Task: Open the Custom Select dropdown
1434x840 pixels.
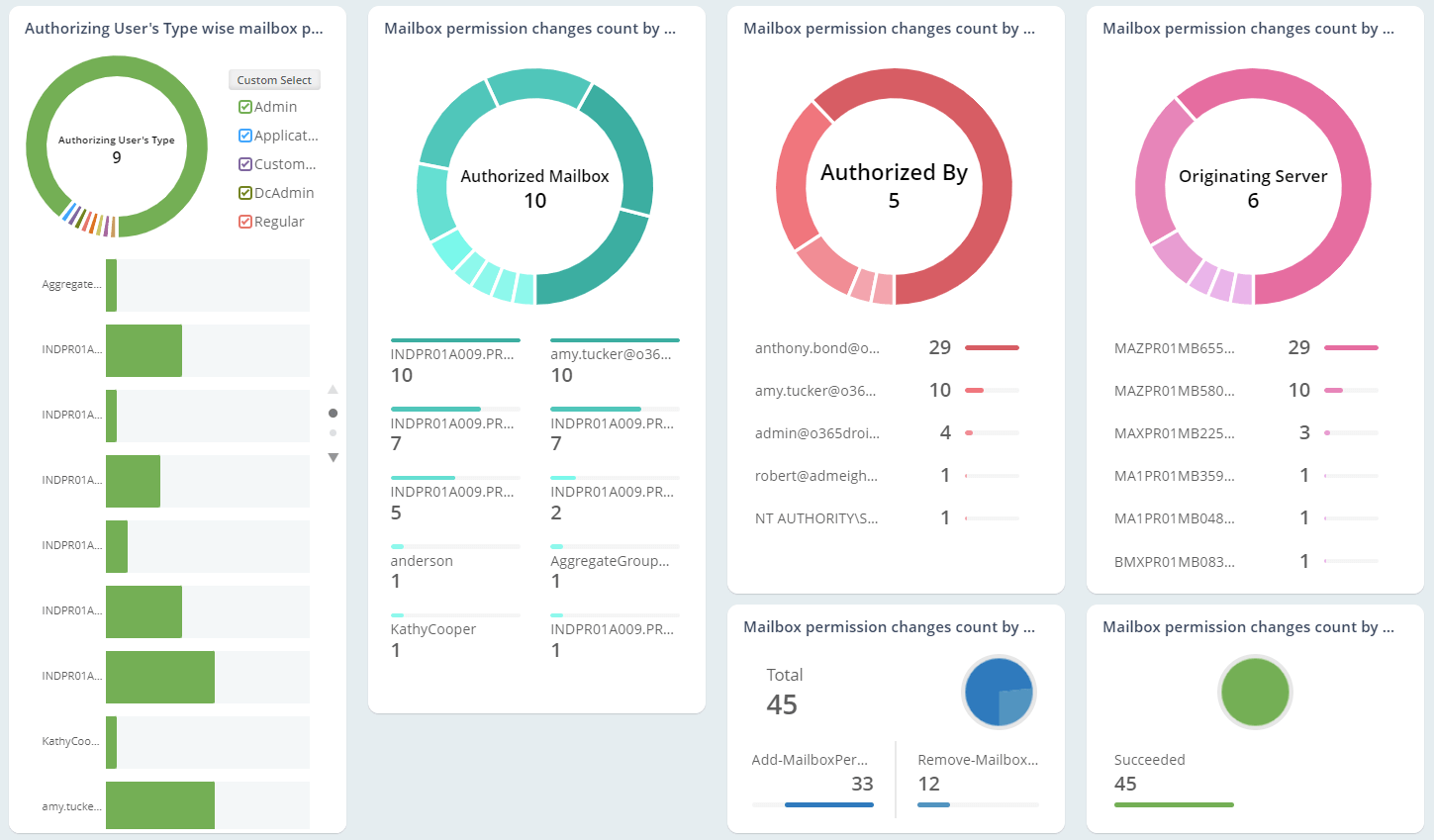Action: coord(274,80)
